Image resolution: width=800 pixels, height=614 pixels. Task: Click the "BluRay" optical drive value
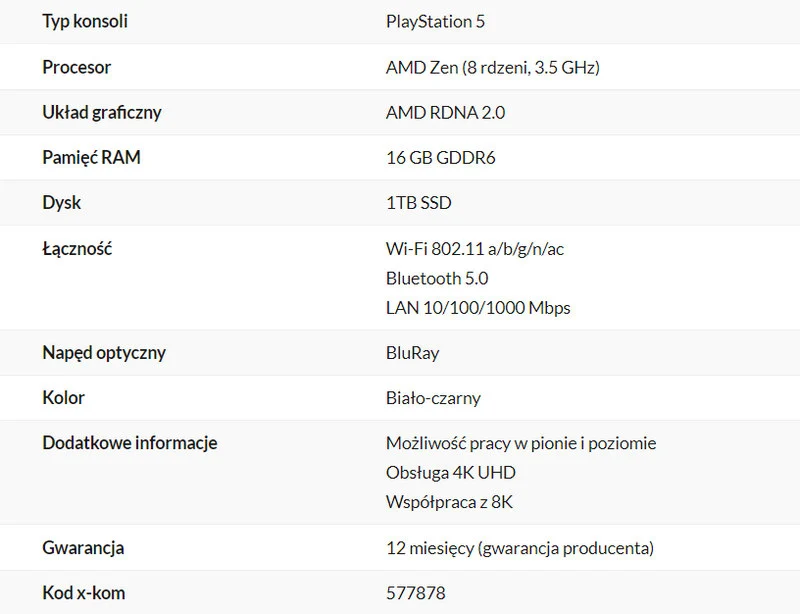pos(412,353)
